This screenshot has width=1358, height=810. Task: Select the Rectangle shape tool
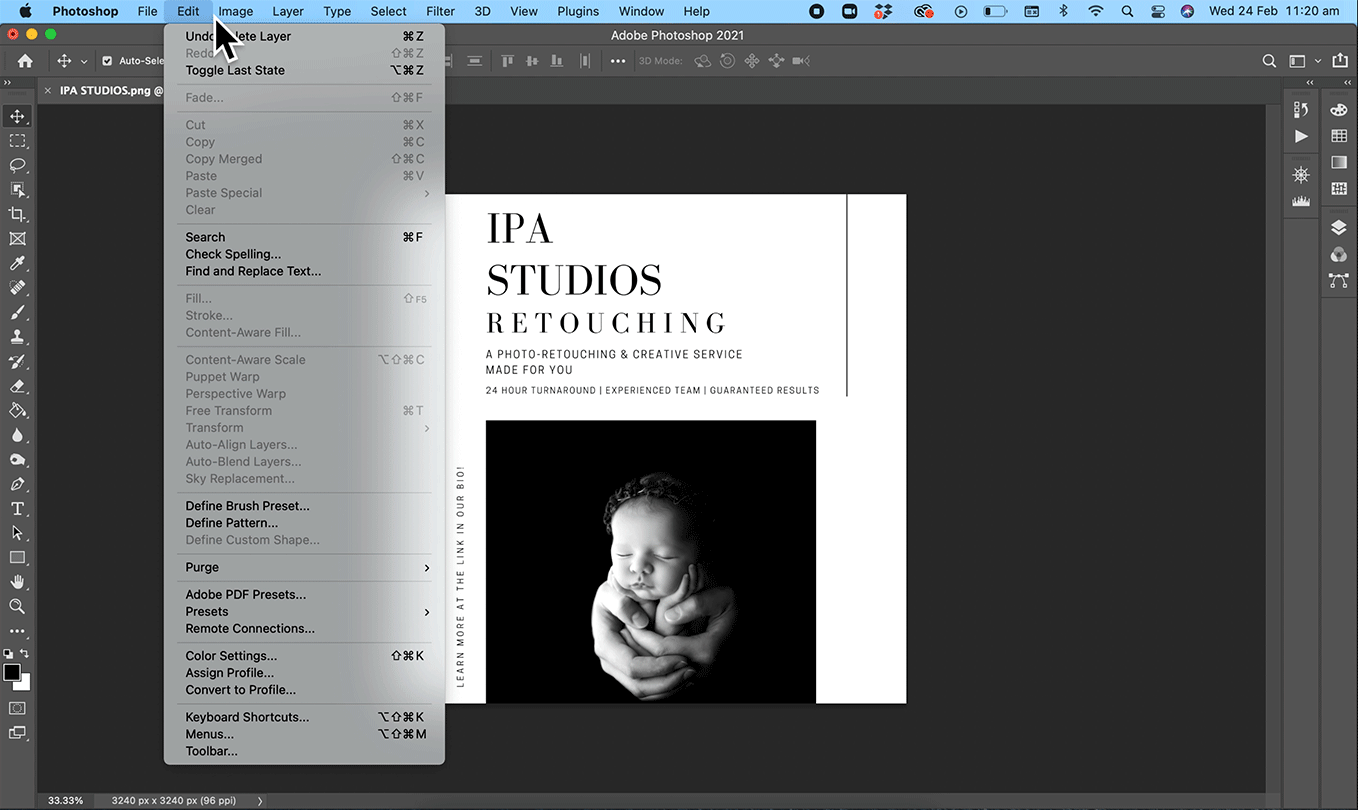point(17,557)
